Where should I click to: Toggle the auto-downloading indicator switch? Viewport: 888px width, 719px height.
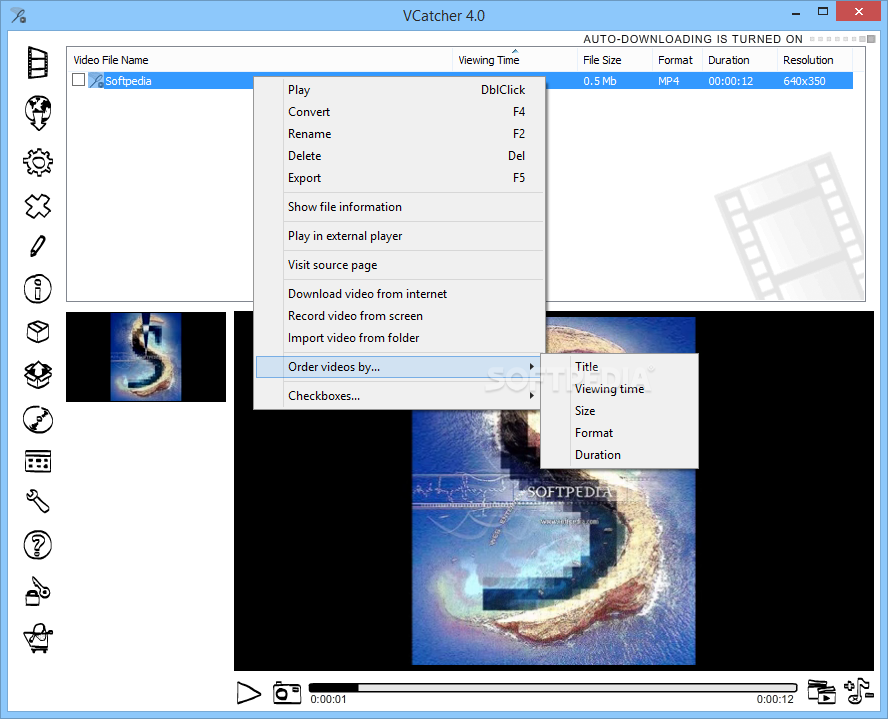843,39
